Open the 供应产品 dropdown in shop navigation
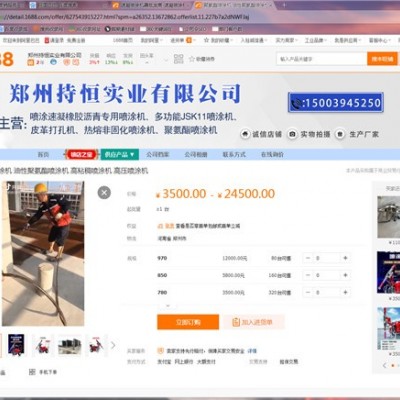 [x=120, y=154]
